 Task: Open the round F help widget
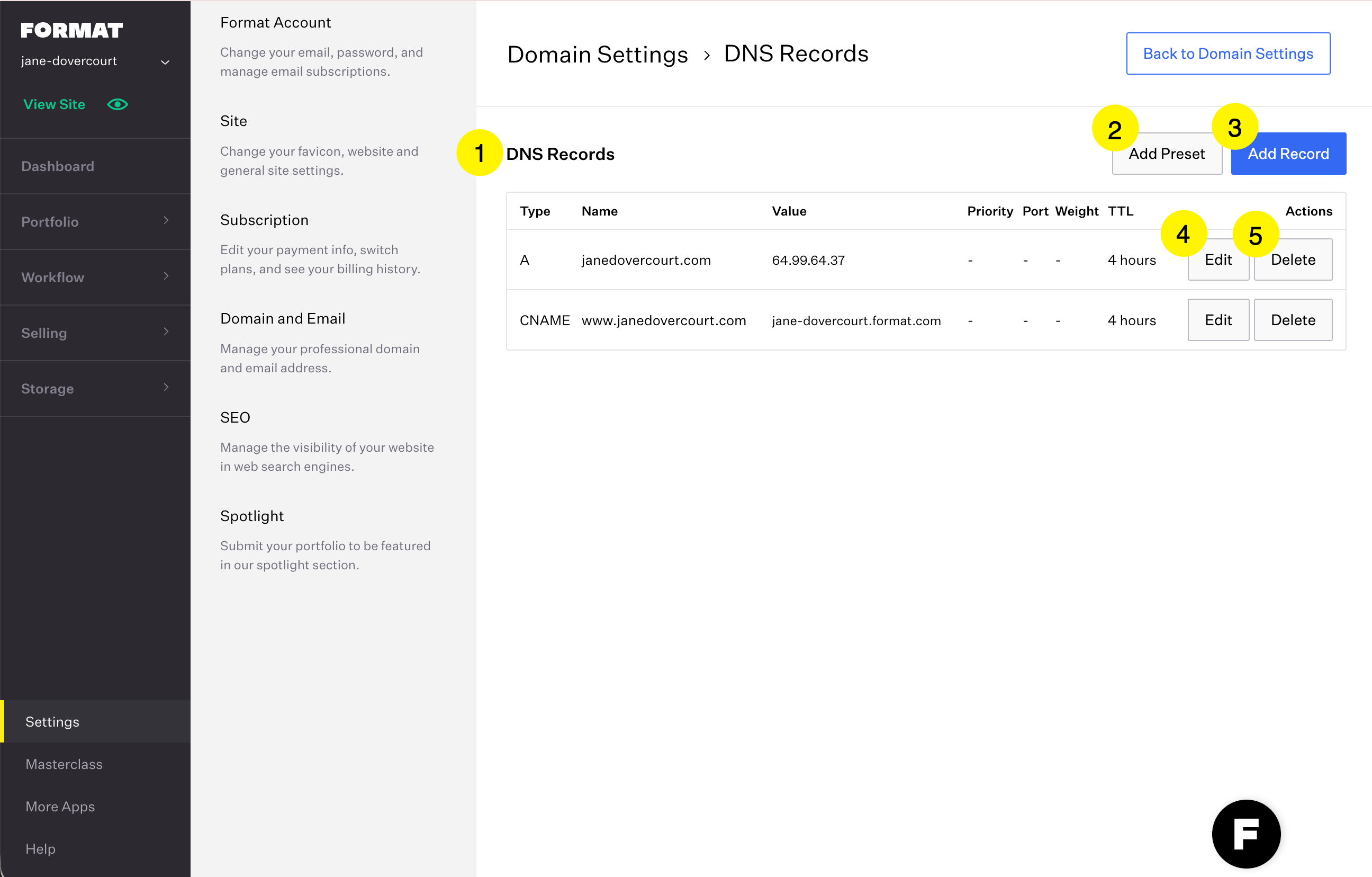pyautogui.click(x=1245, y=834)
